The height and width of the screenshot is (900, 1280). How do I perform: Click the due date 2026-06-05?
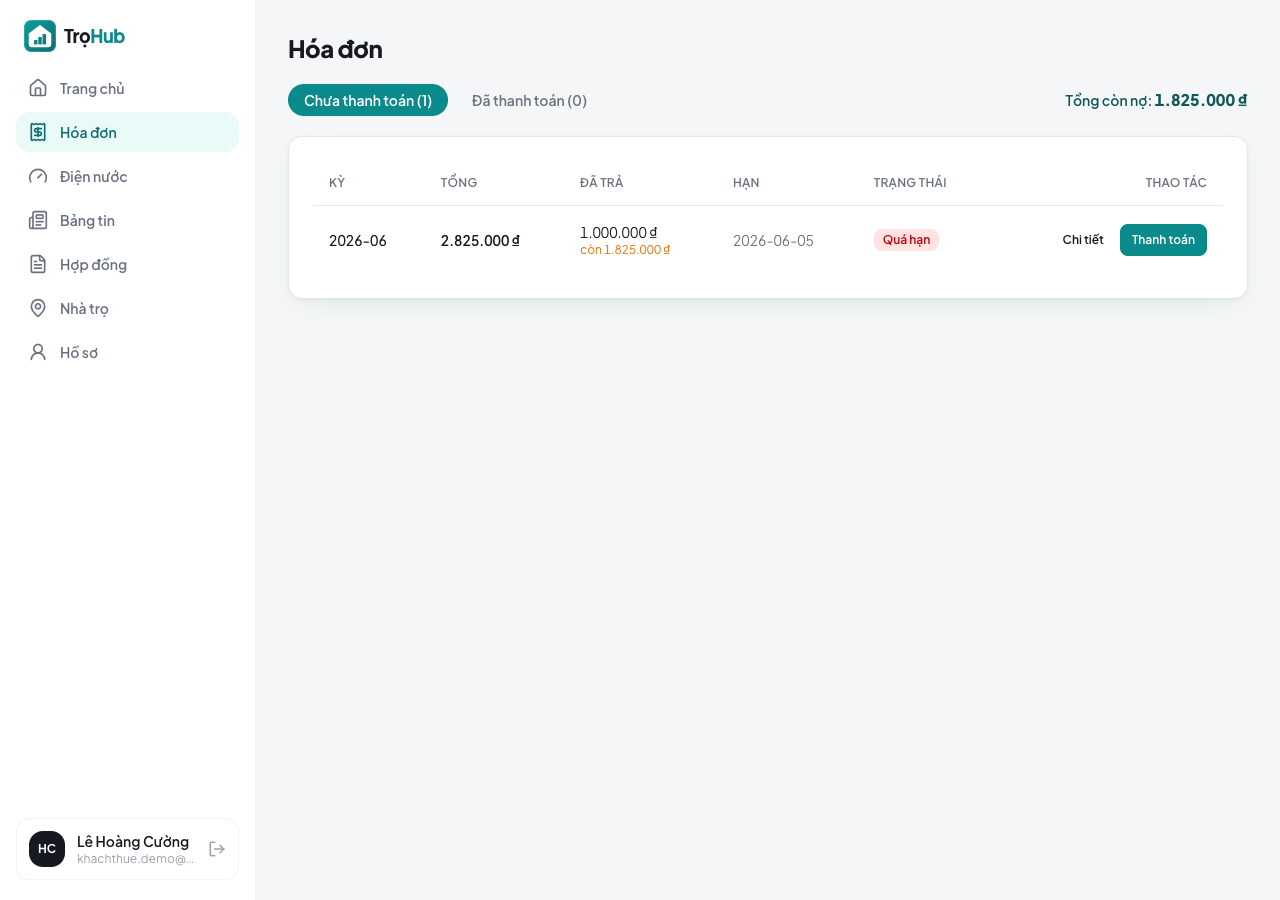[x=773, y=240]
